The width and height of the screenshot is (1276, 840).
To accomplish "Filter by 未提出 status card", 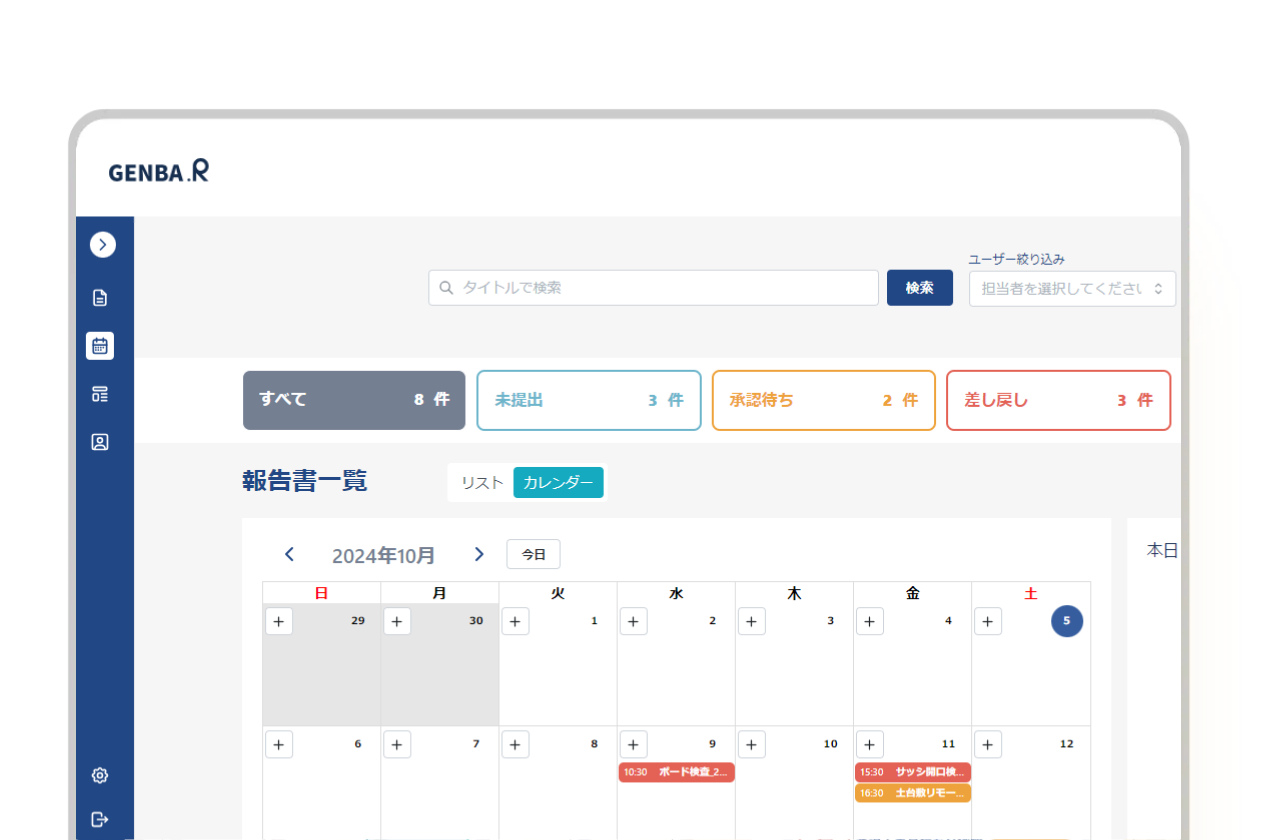I will [588, 400].
